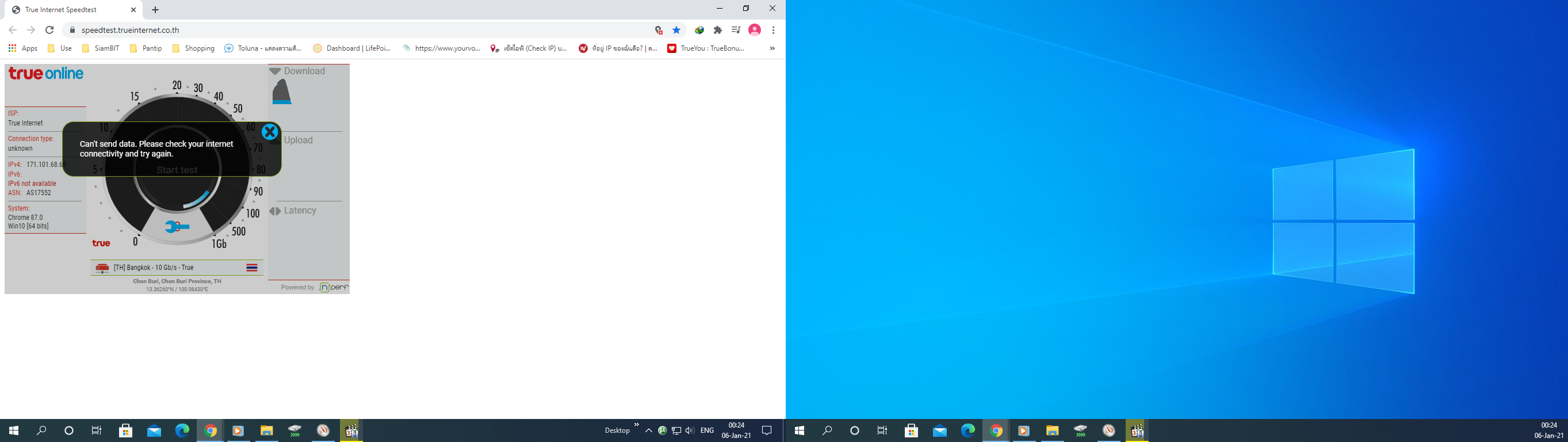Open the Chrome profile avatar
This screenshot has width=1568, height=442.
(755, 30)
